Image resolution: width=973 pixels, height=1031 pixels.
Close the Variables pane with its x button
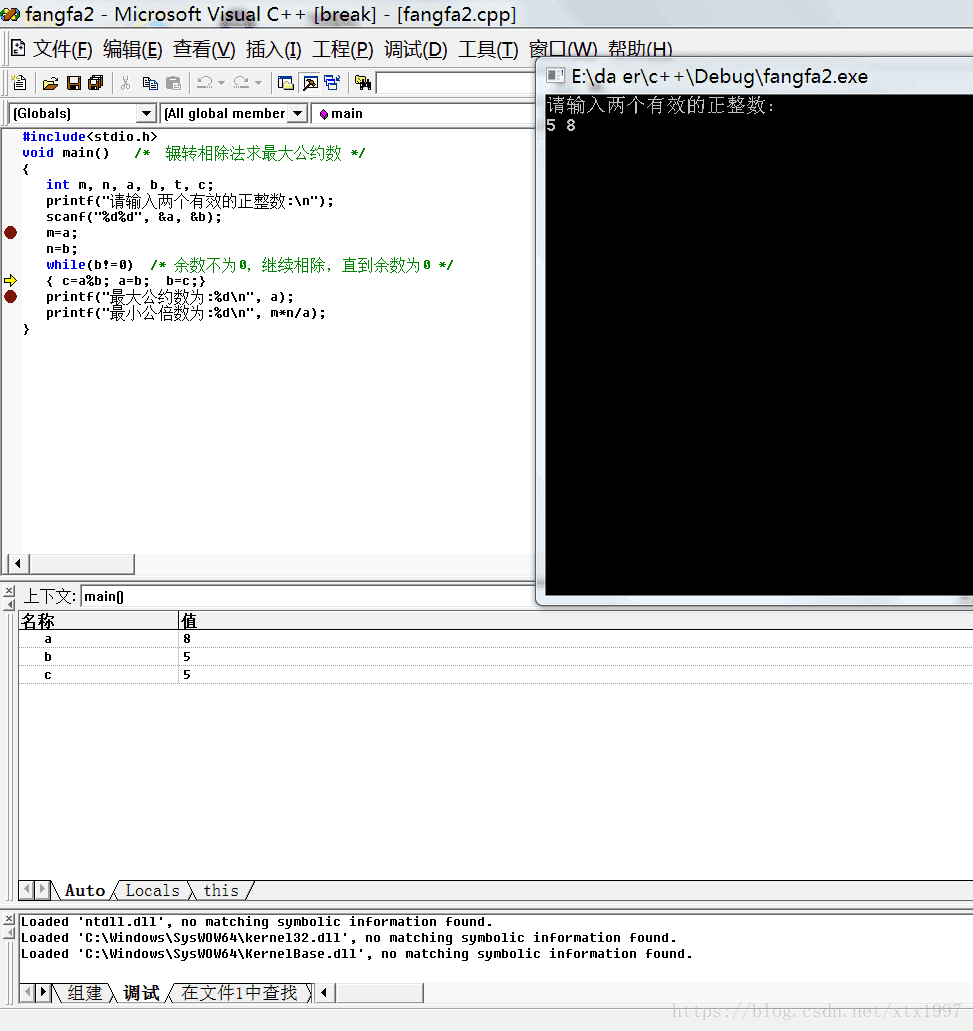point(9,591)
